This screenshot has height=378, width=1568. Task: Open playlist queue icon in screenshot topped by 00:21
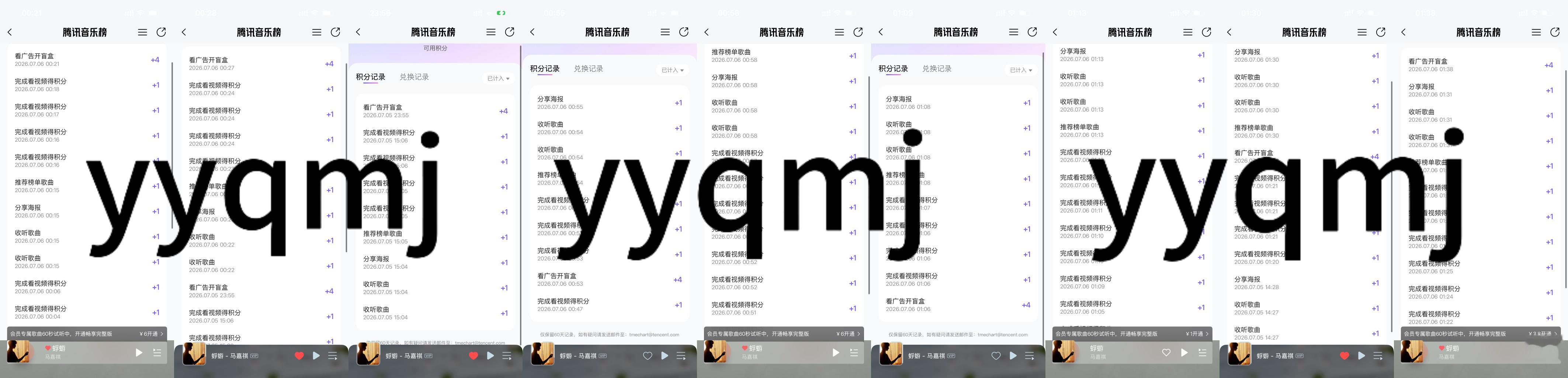[x=157, y=353]
